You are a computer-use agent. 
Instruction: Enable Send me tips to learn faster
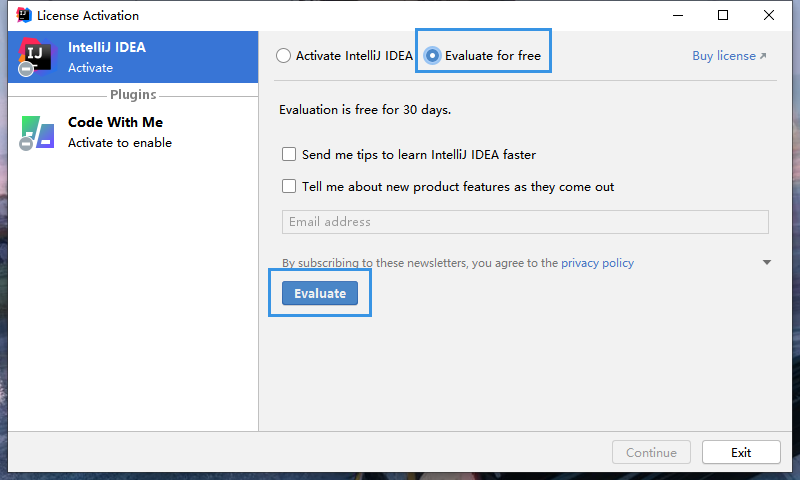click(289, 155)
